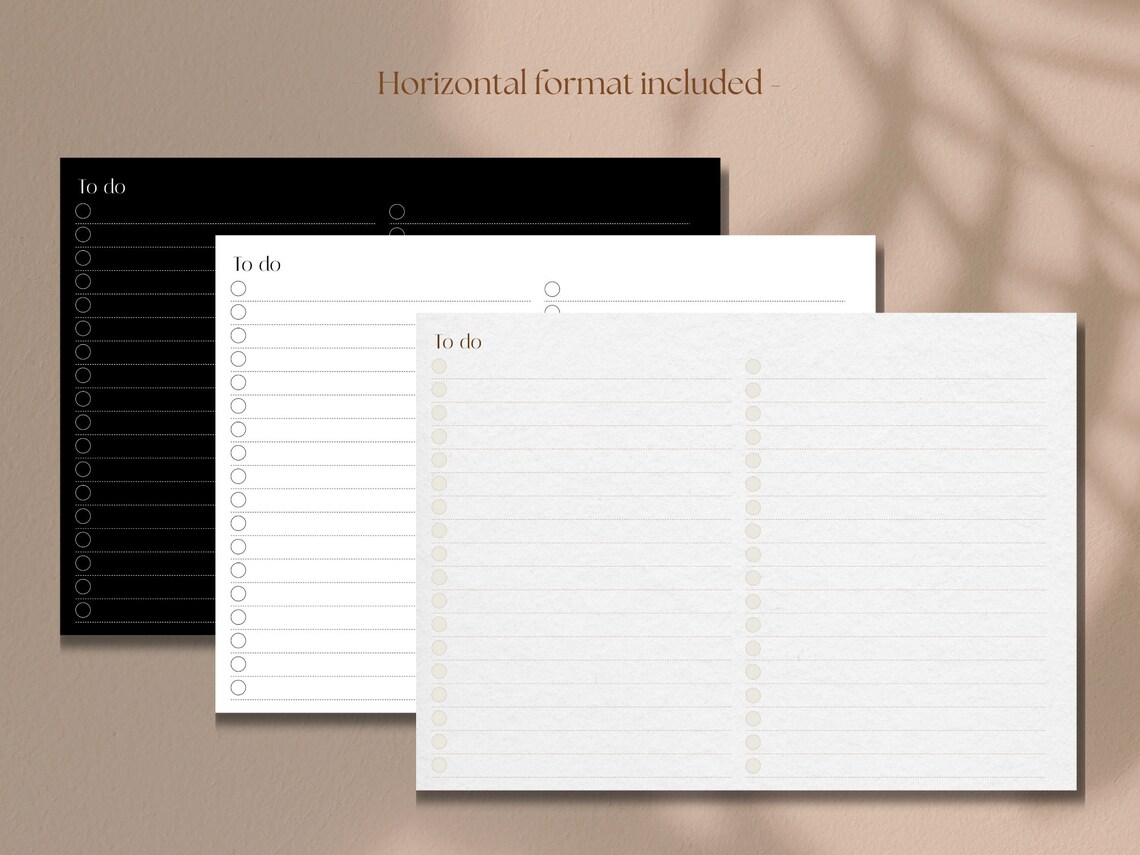Screen dimensions: 1140x855
Task: Mark the third circle on the white sheet
Action: pyautogui.click(x=238, y=335)
